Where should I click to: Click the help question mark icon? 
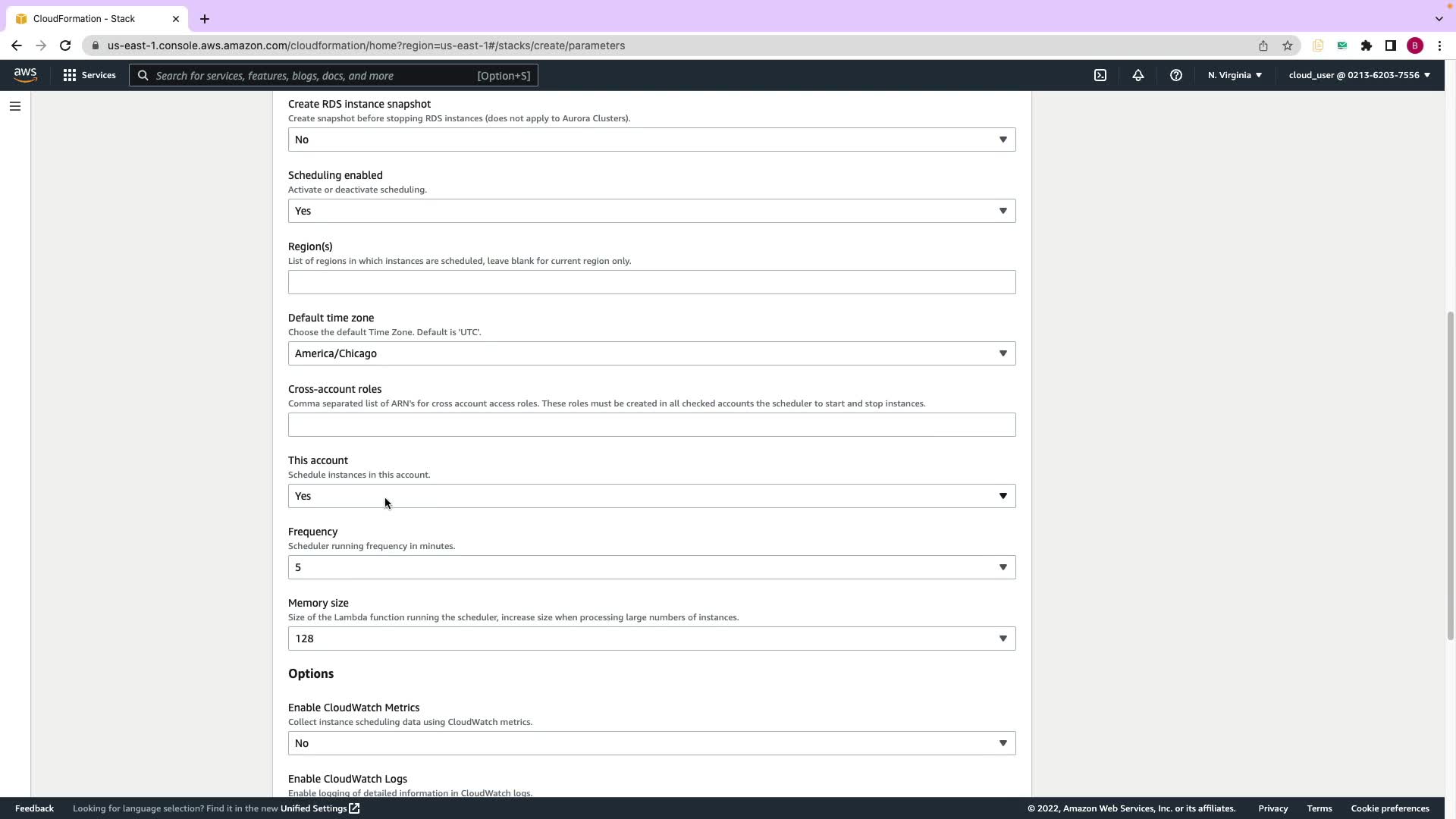click(x=1176, y=75)
